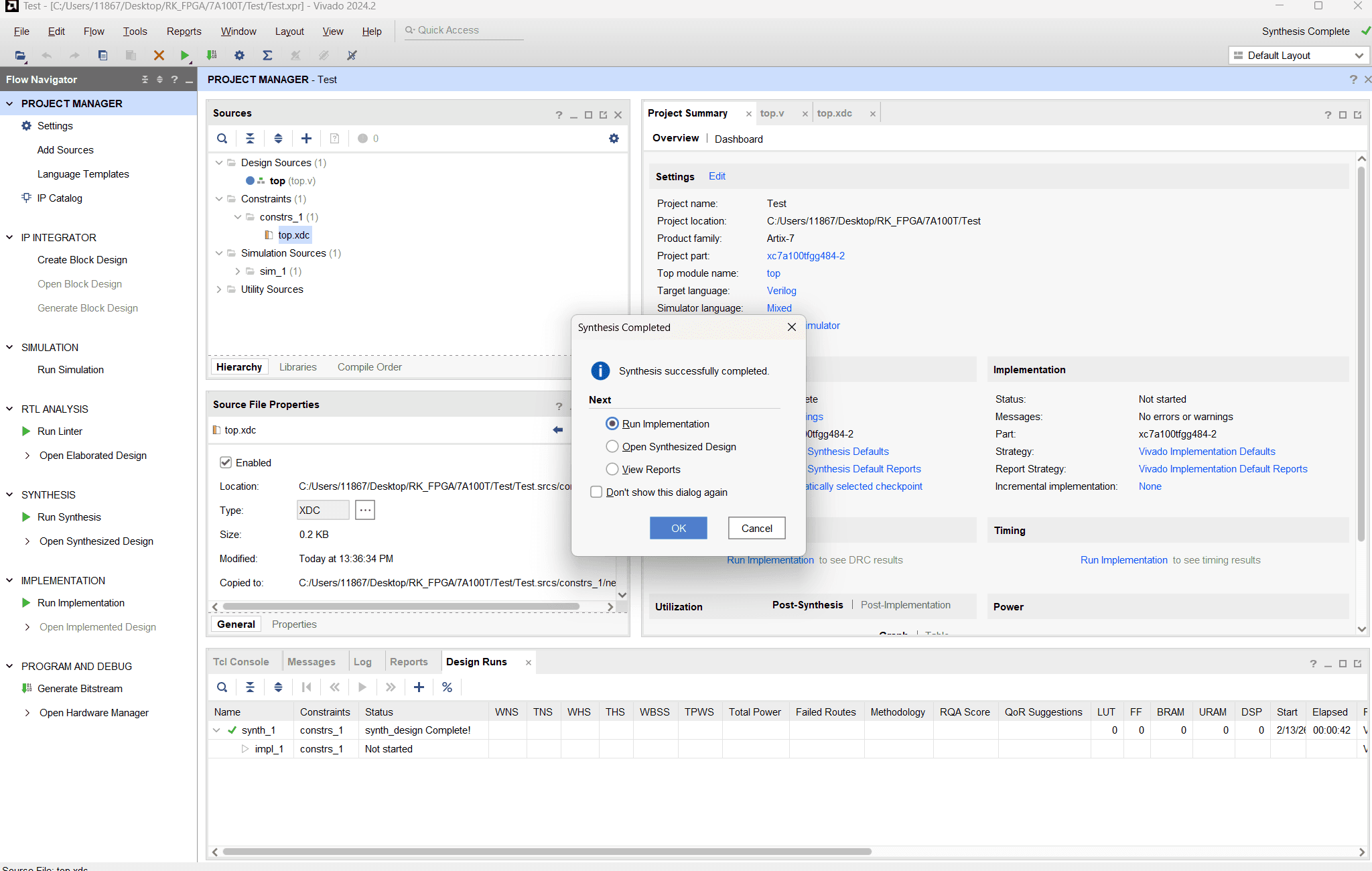The width and height of the screenshot is (1372, 871).
Task: Click the plus icon in Sources panel
Action: (x=306, y=139)
